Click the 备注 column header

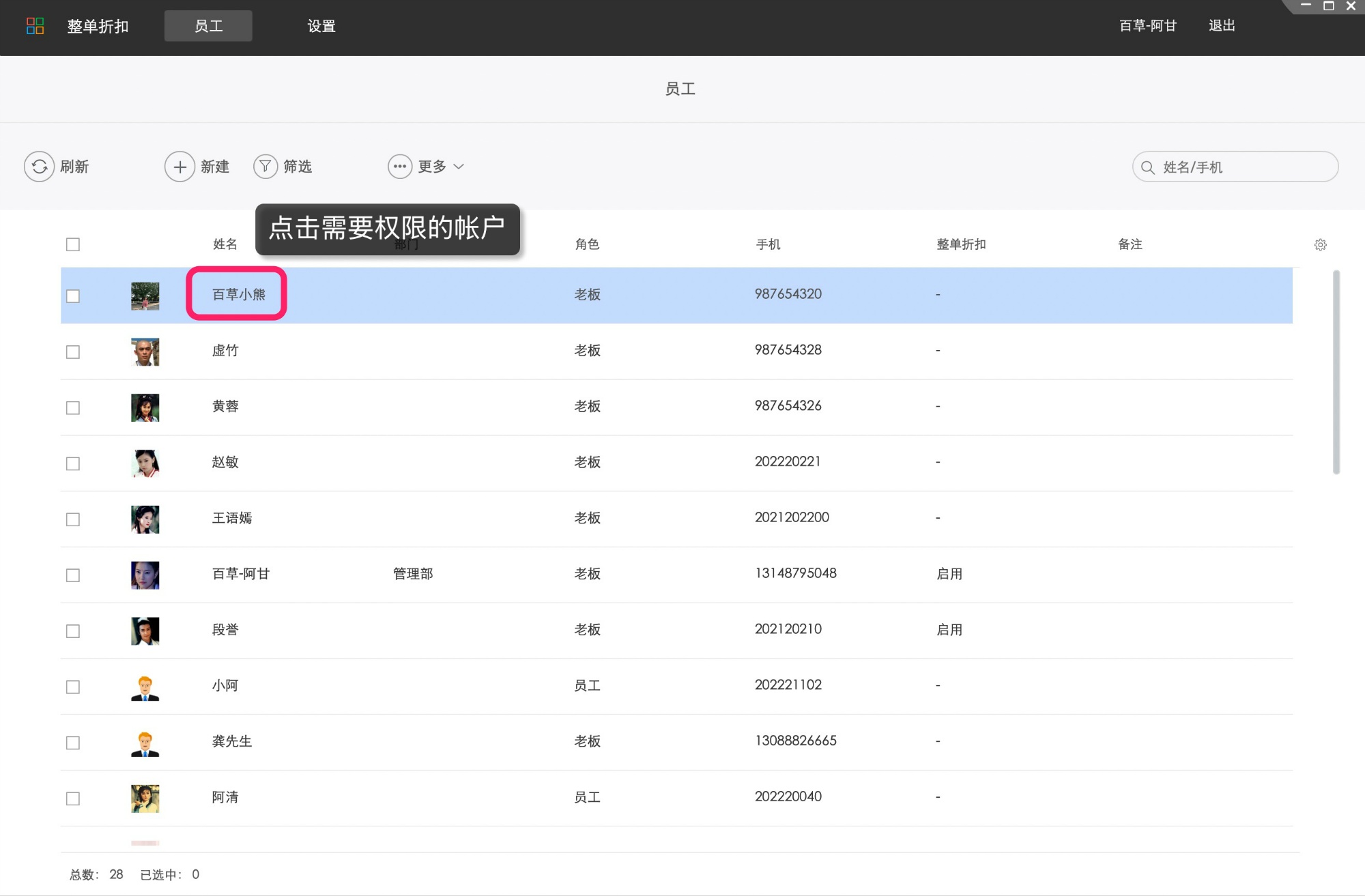coord(1130,244)
